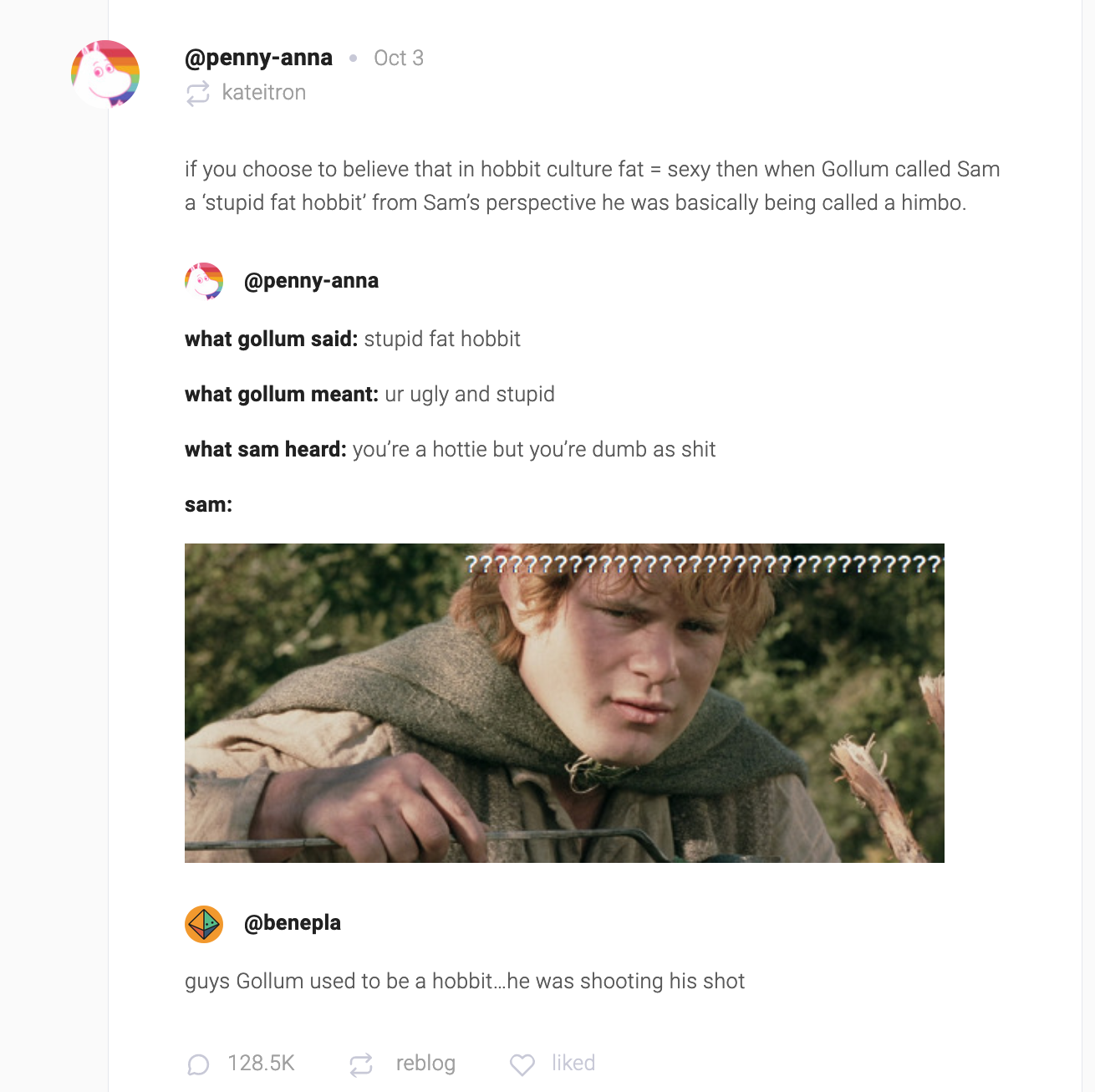Image resolution: width=1095 pixels, height=1092 pixels.
Task: Open the small penny-anna avatar in thread
Action: coord(204,281)
